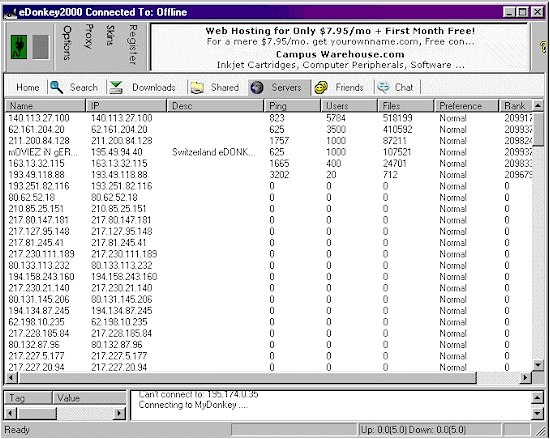Click log panel scroll up arrow
Image resolution: width=550 pixels, height=439 pixels.
[x=538, y=397]
